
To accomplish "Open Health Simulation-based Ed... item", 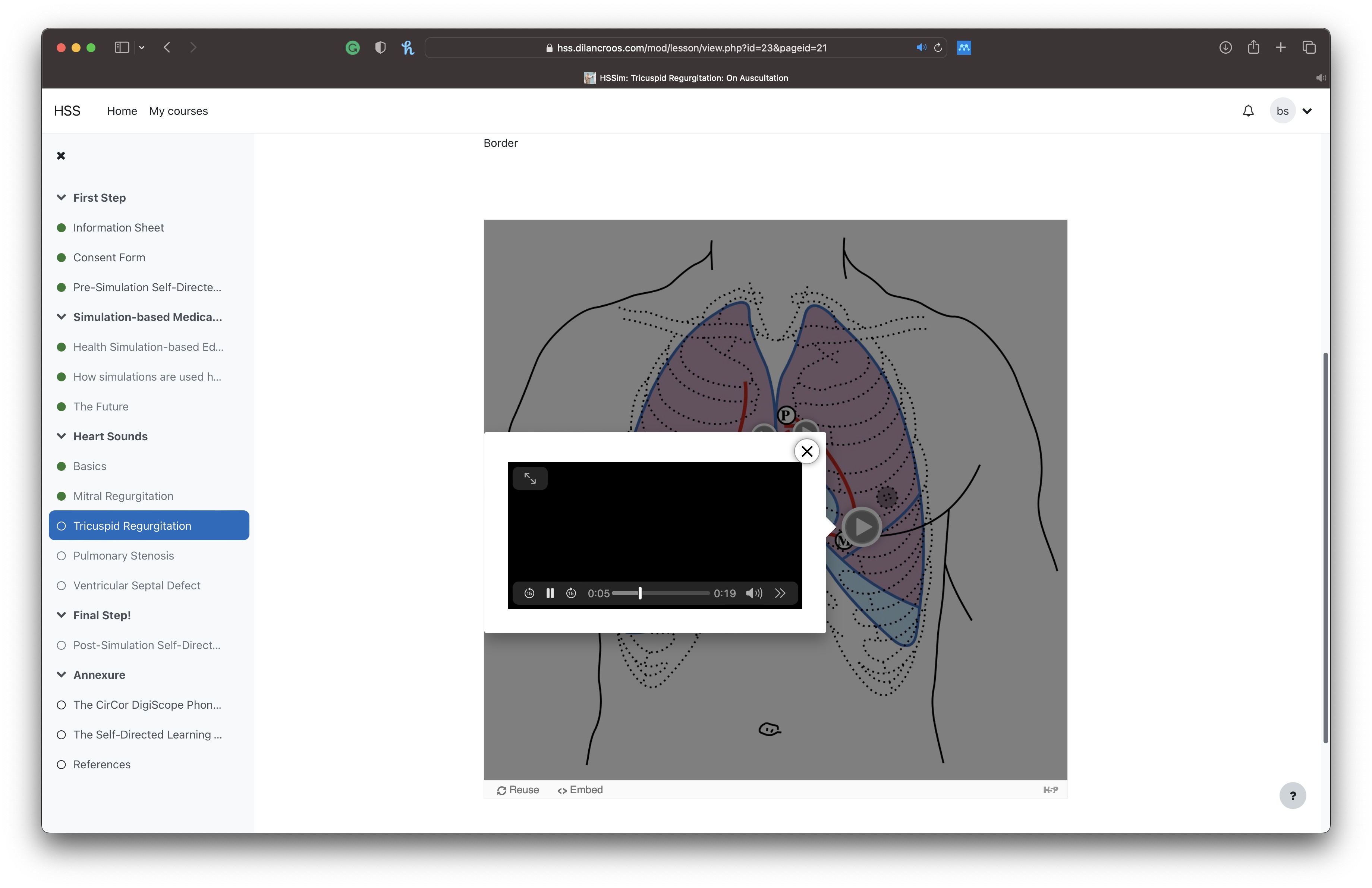I will coord(148,347).
